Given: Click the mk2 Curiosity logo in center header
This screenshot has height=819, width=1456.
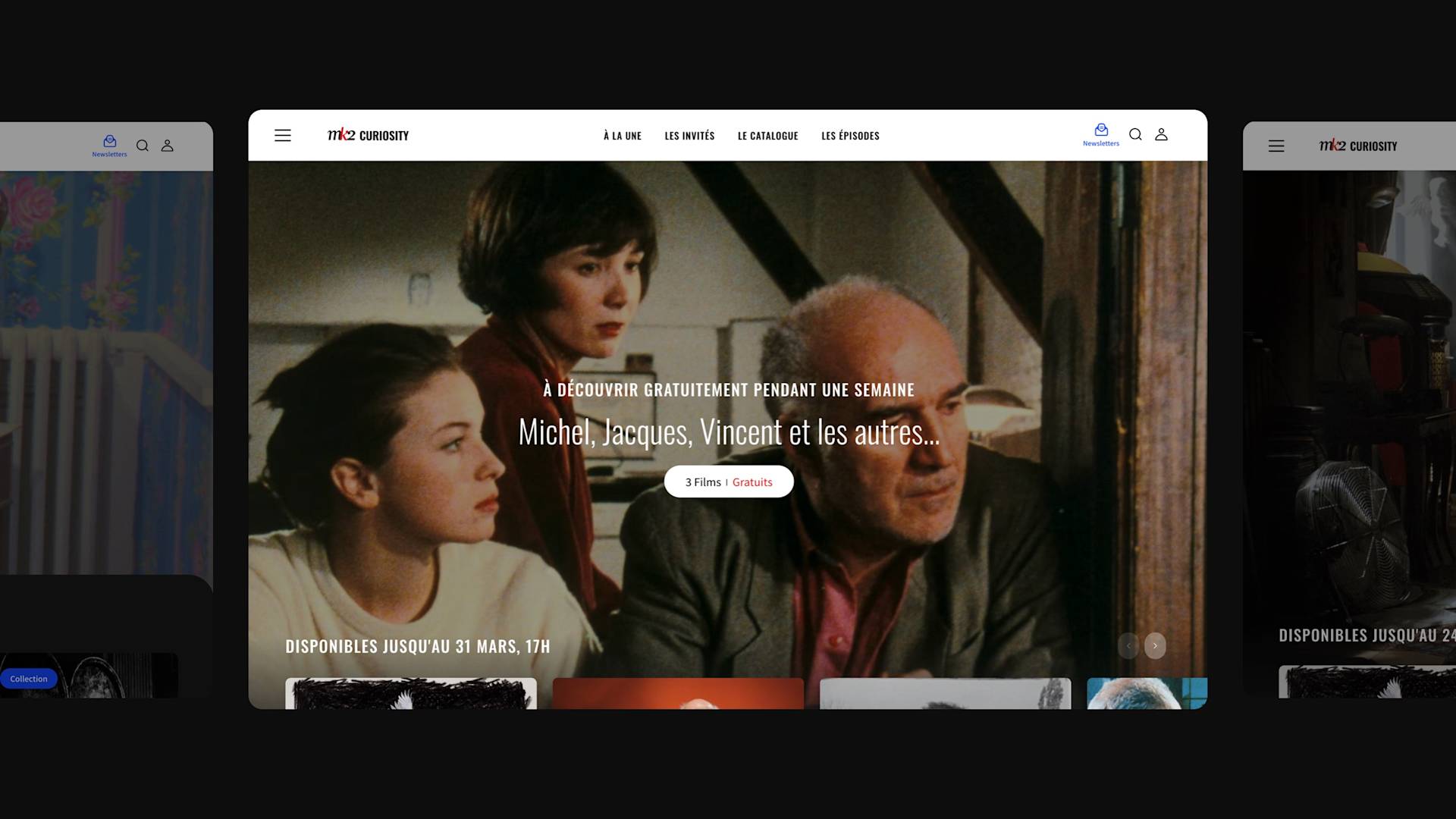Looking at the screenshot, I should (368, 136).
